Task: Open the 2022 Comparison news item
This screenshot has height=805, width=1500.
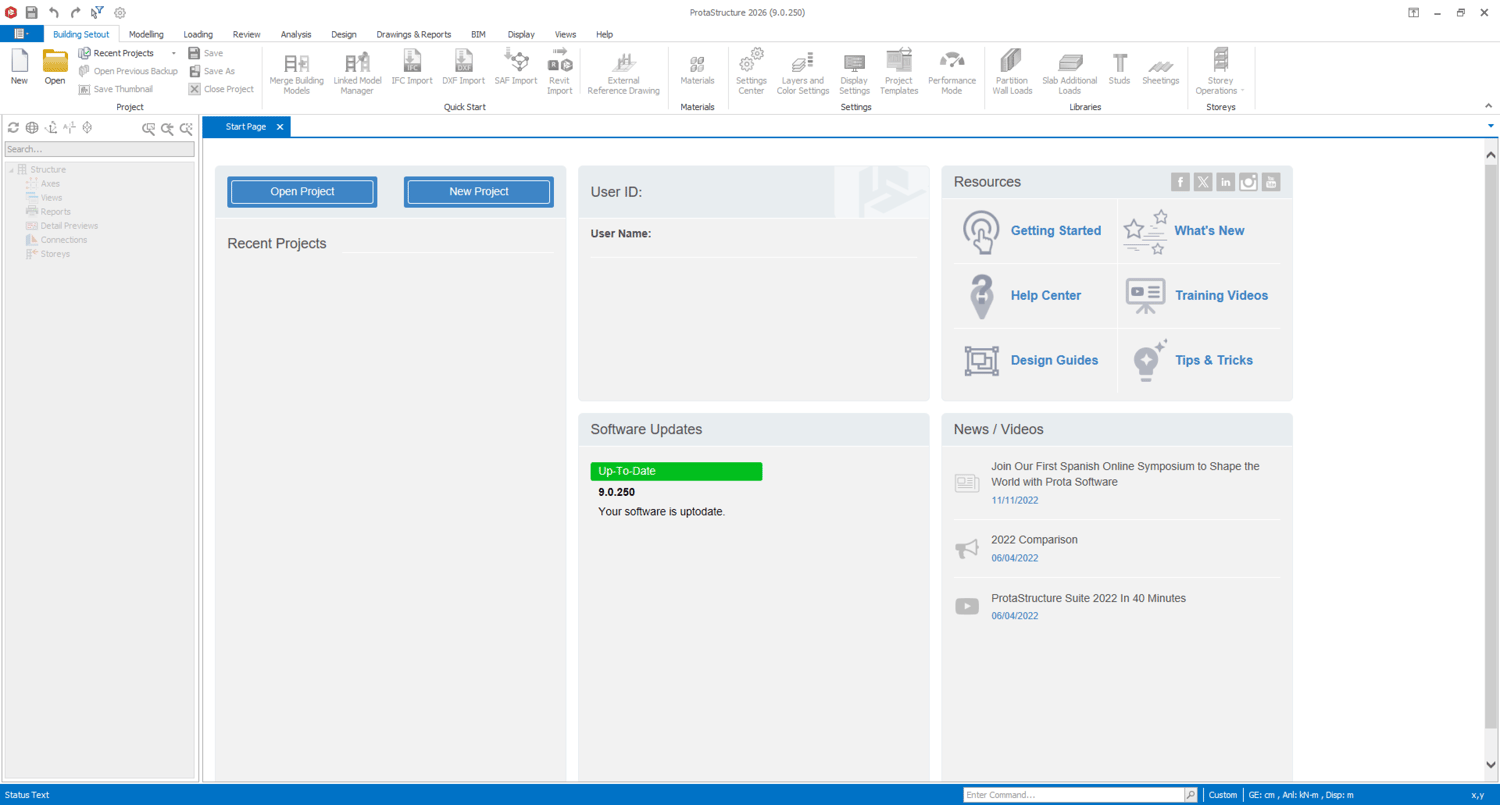Action: pyautogui.click(x=1034, y=540)
